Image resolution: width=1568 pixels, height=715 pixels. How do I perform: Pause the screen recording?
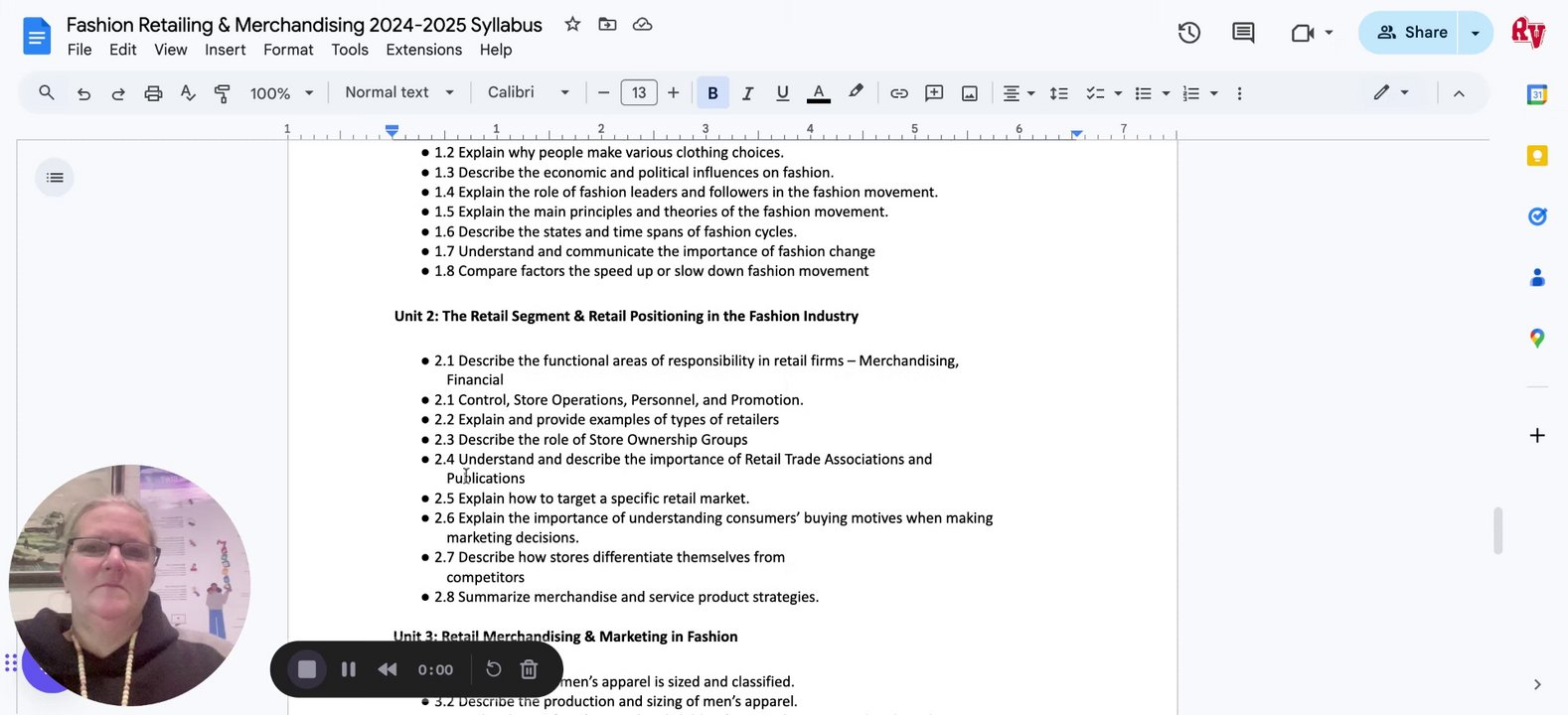click(x=349, y=669)
